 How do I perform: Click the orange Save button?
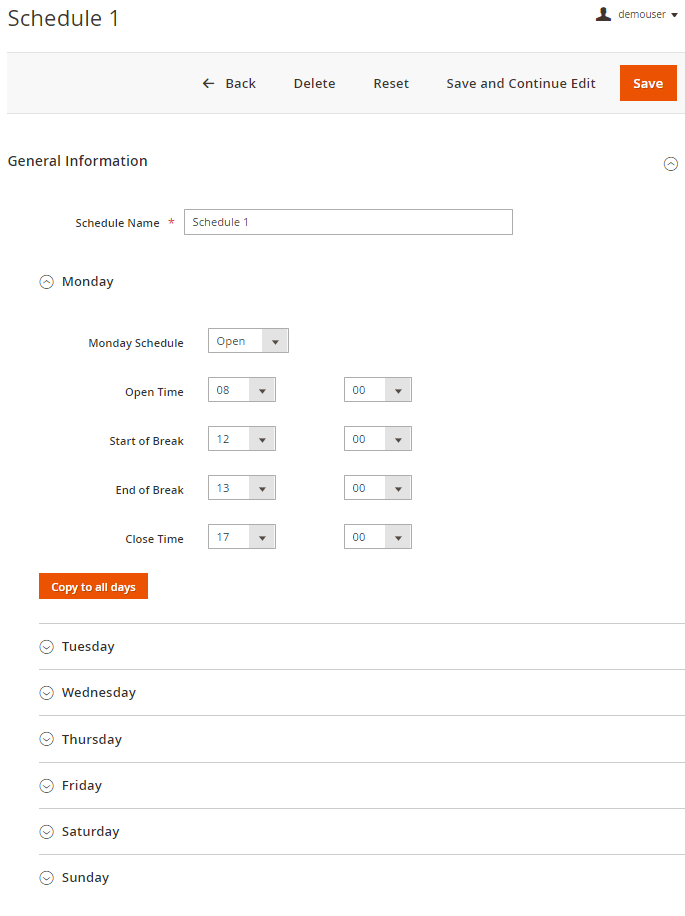[x=647, y=83]
